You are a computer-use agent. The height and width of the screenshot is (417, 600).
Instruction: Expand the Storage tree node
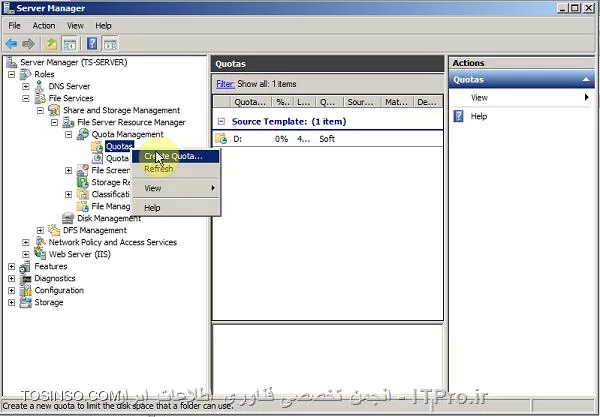[12, 302]
